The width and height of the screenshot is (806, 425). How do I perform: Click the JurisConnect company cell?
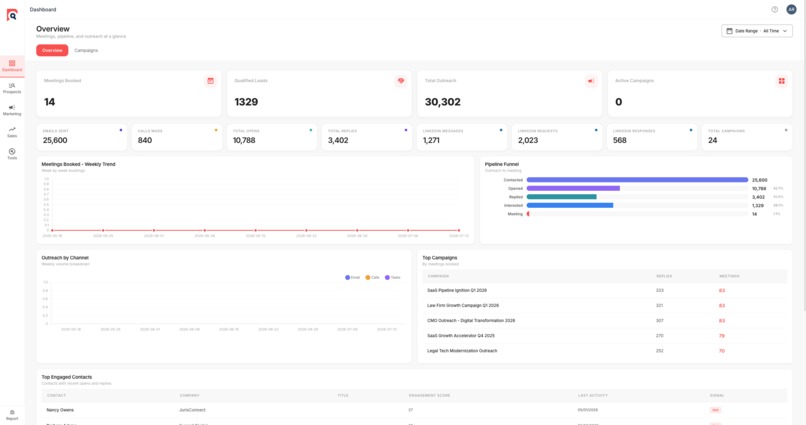coord(192,410)
